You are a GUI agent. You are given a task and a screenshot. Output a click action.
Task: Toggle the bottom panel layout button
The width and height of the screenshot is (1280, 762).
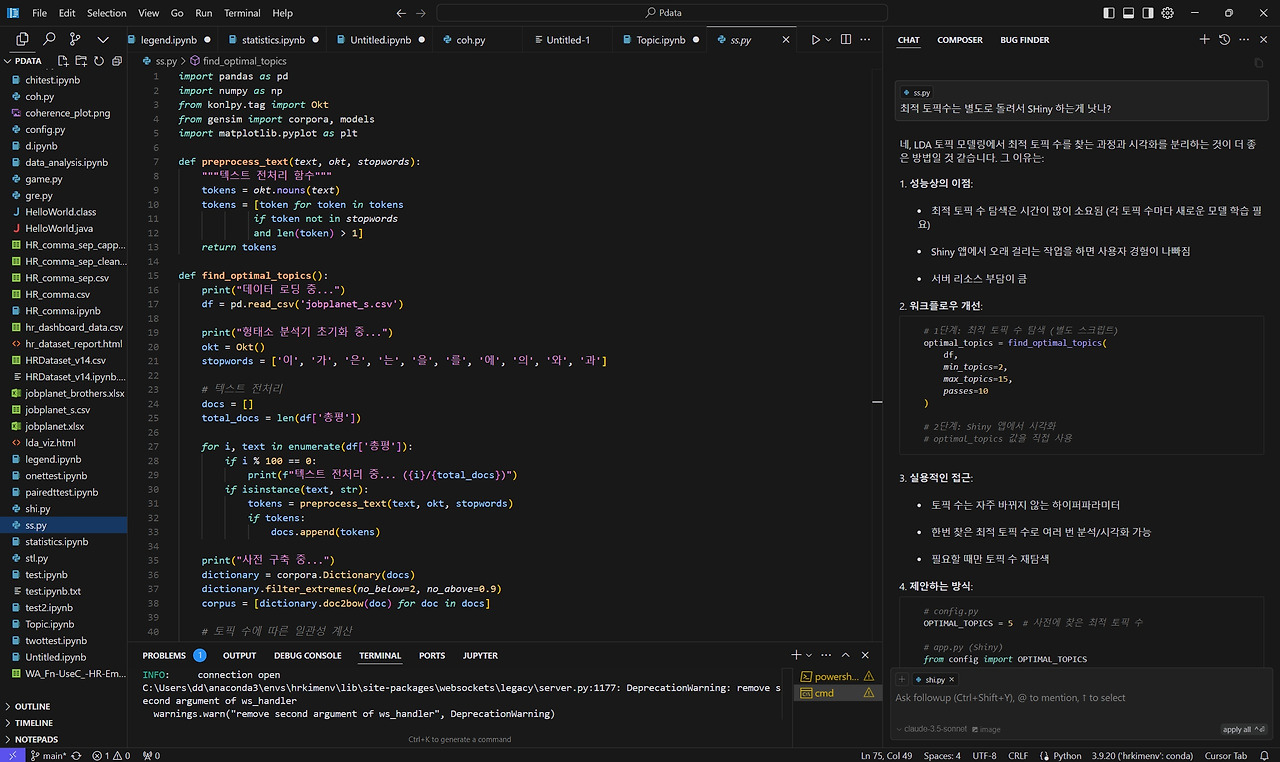click(1128, 13)
